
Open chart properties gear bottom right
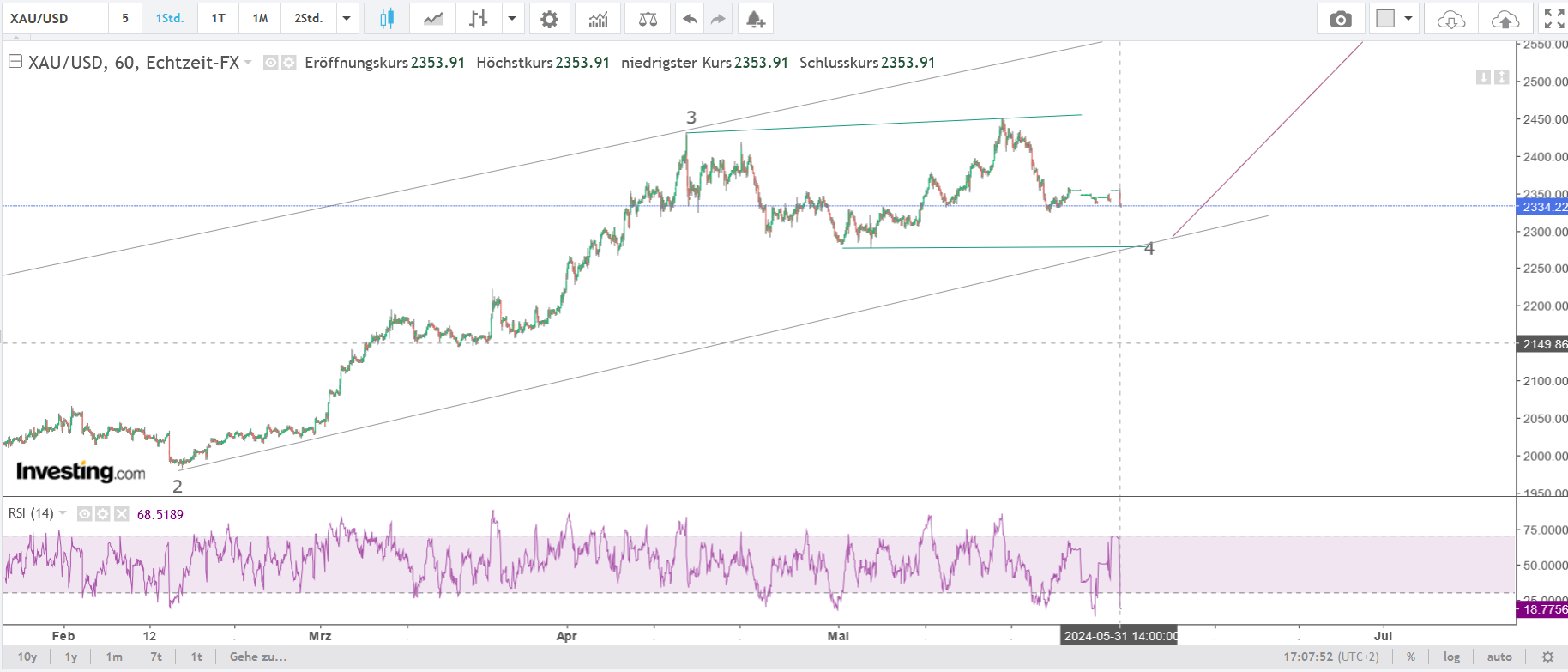coord(1547,657)
